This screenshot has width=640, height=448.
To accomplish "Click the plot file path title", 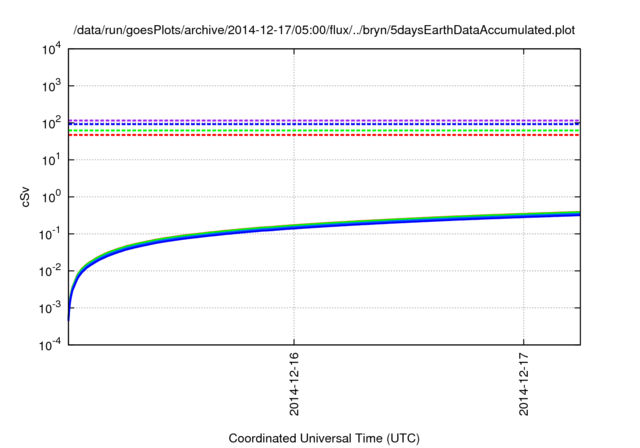I will pyautogui.click(x=324, y=30).
